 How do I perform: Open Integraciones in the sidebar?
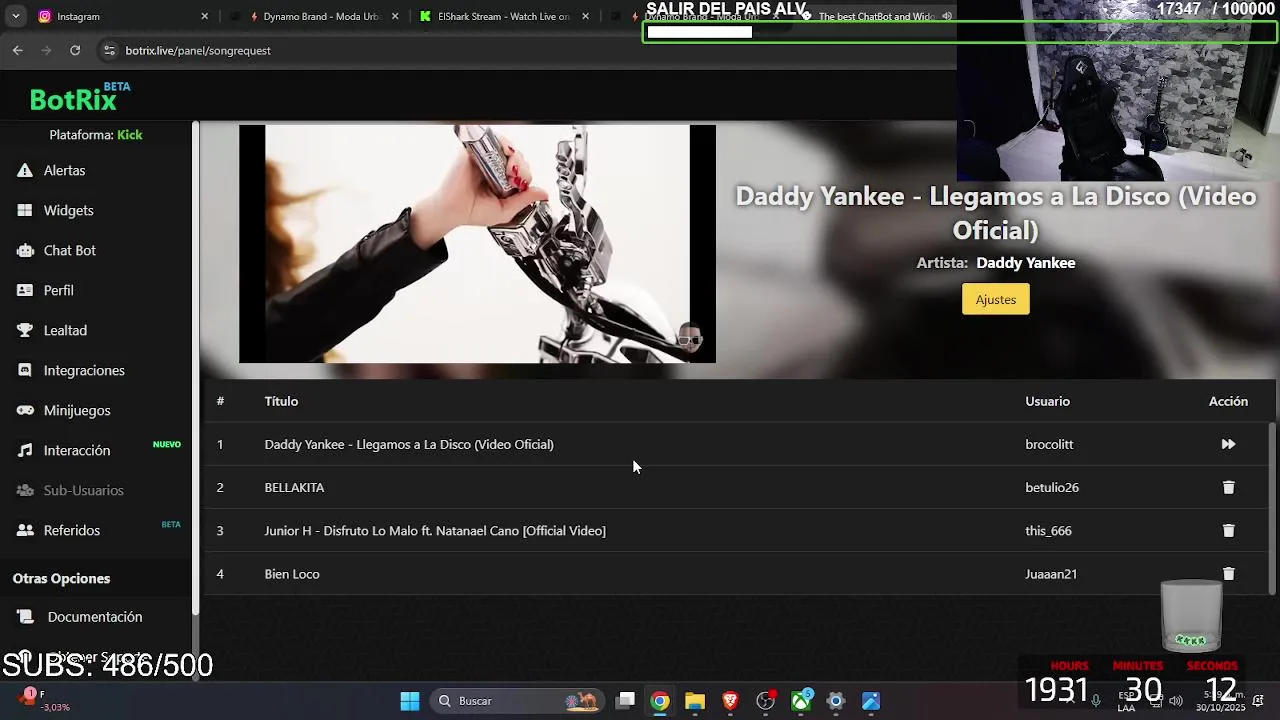(84, 371)
